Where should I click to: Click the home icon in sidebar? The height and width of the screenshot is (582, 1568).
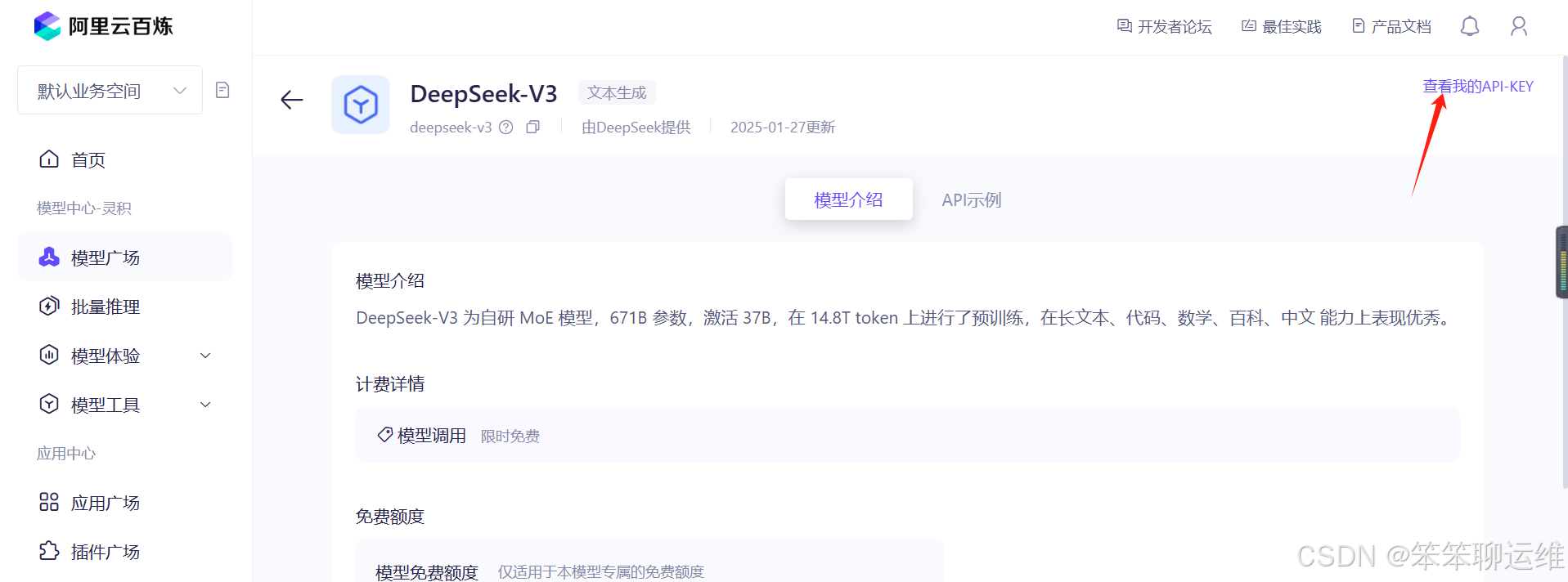click(49, 159)
